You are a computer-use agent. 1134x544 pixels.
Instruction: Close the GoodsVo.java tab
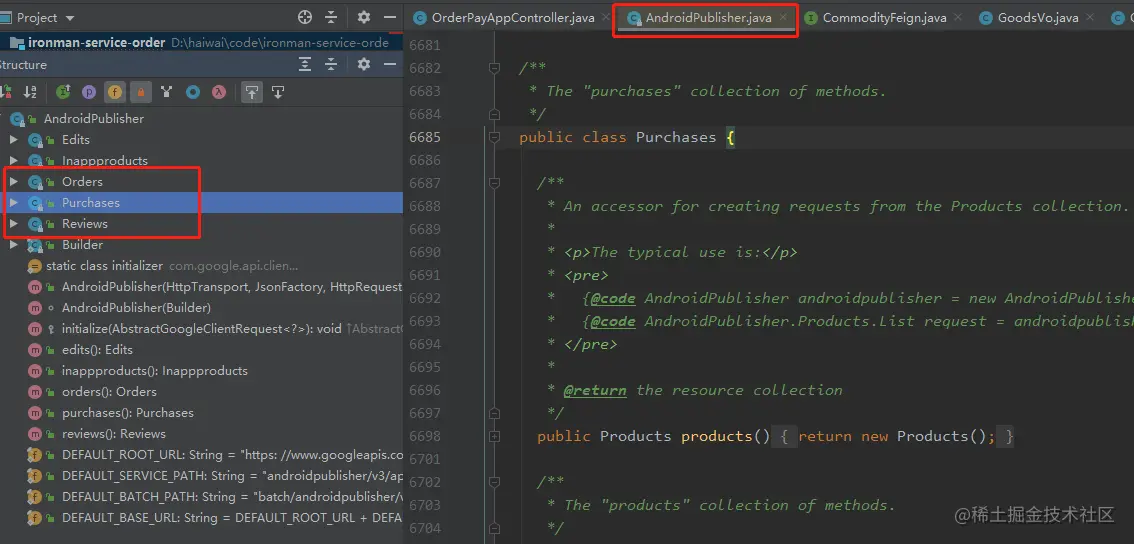point(1089,17)
